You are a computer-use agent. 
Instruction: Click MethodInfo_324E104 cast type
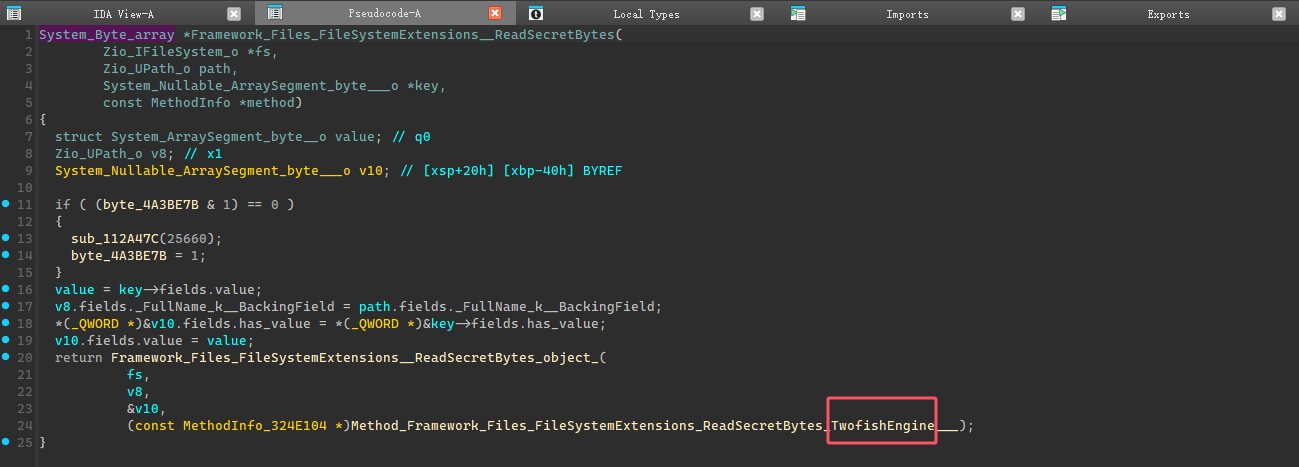pyautogui.click(x=255, y=426)
